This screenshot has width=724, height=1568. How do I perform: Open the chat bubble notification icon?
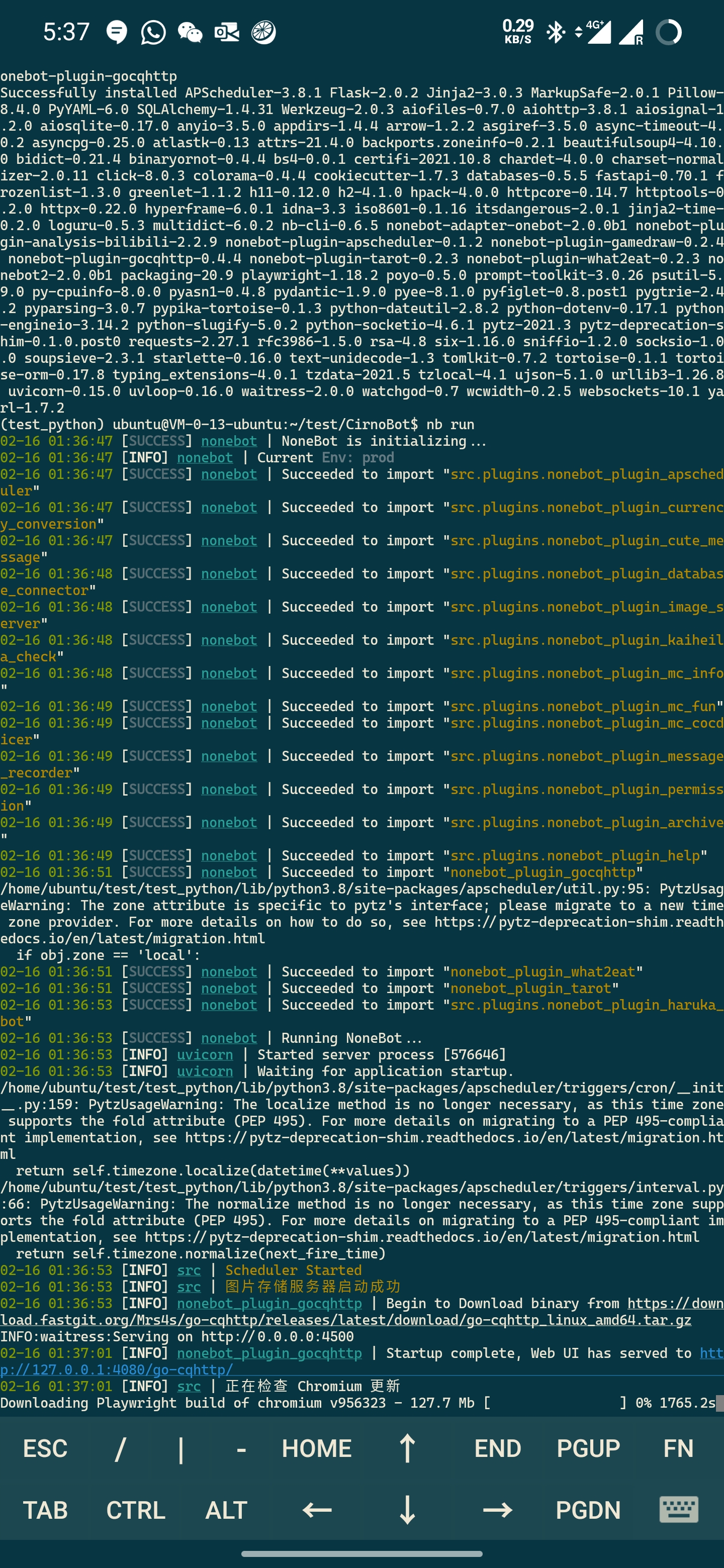tap(116, 32)
